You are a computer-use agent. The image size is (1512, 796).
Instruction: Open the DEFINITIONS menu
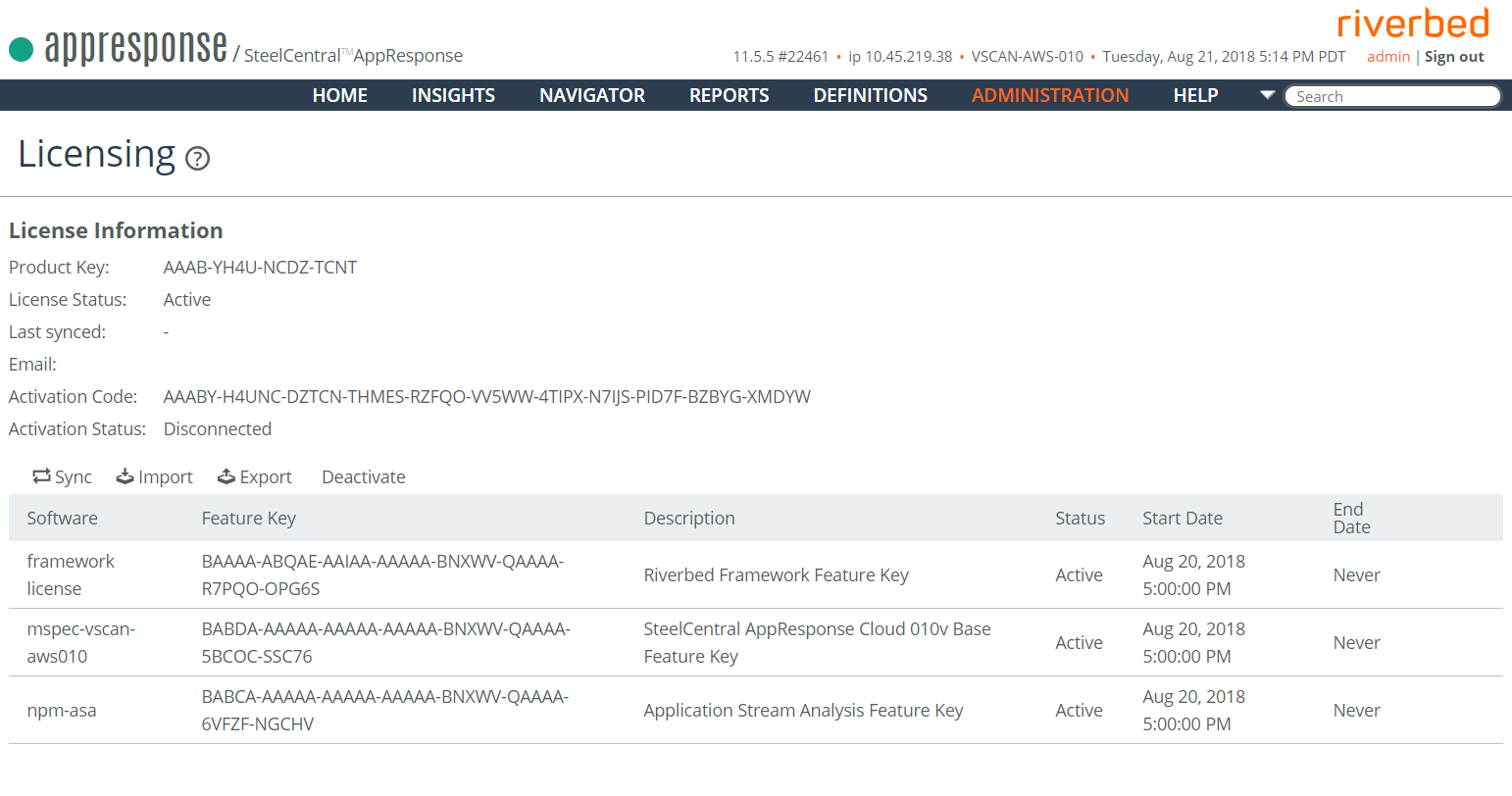[x=871, y=95]
